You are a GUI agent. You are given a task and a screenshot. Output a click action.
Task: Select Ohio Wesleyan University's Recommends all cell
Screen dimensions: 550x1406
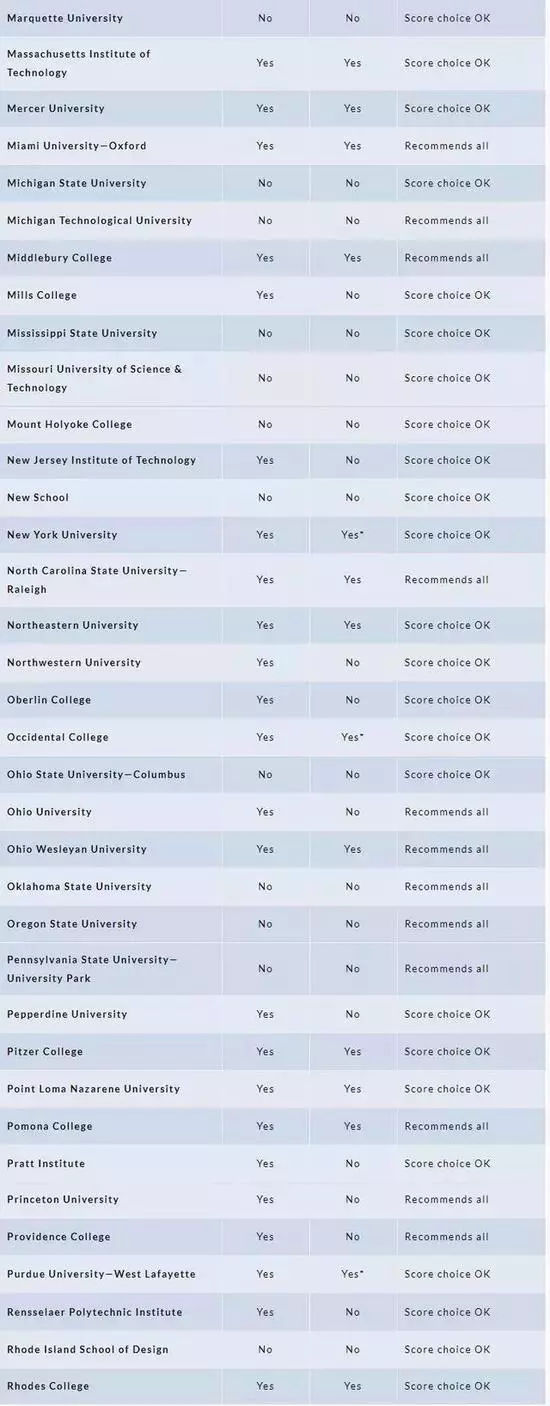pyautogui.click(x=447, y=849)
